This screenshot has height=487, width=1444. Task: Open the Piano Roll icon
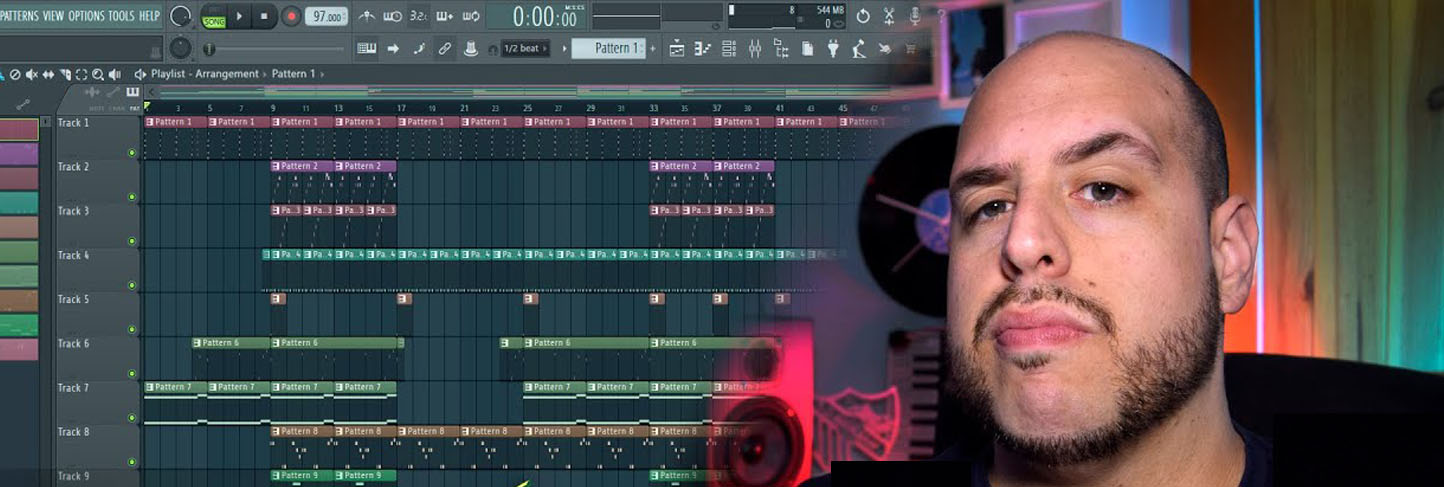click(x=703, y=48)
